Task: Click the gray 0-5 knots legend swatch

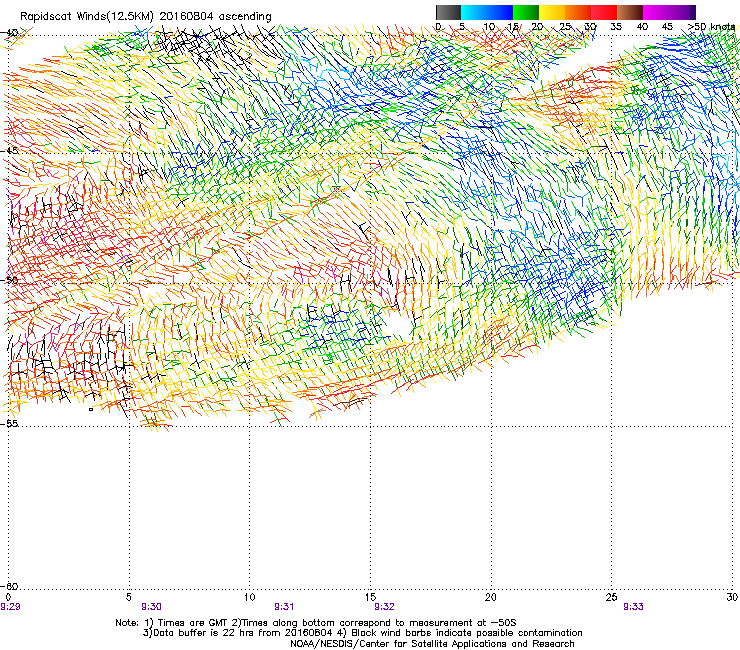Action: 448,12
